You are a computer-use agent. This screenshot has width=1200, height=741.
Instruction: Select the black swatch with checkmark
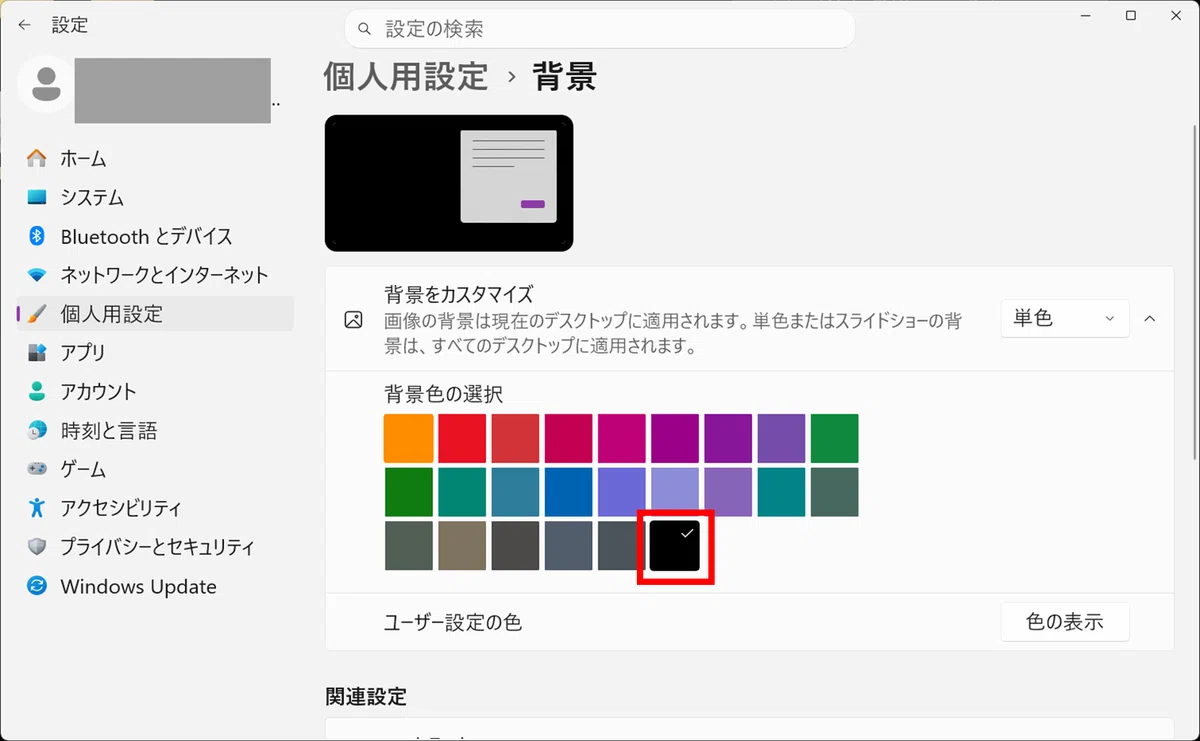(675, 546)
